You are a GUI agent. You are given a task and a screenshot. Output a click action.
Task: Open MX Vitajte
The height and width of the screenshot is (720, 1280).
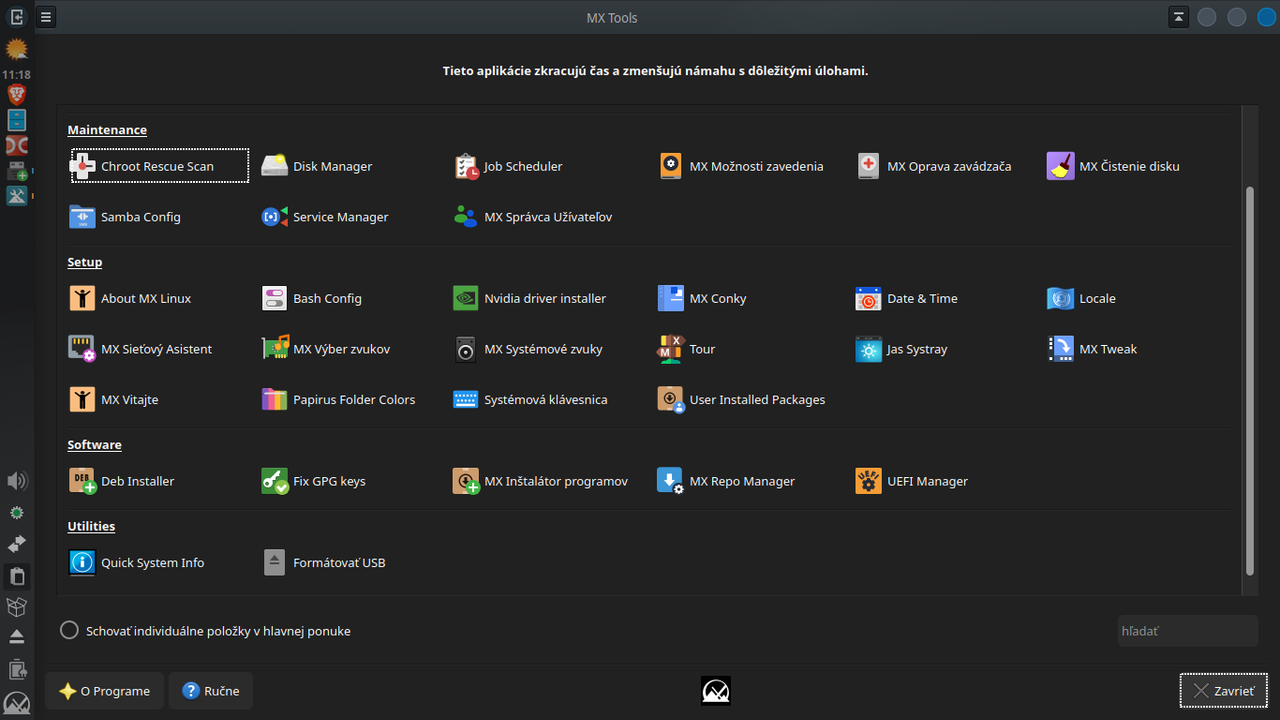click(x=114, y=399)
